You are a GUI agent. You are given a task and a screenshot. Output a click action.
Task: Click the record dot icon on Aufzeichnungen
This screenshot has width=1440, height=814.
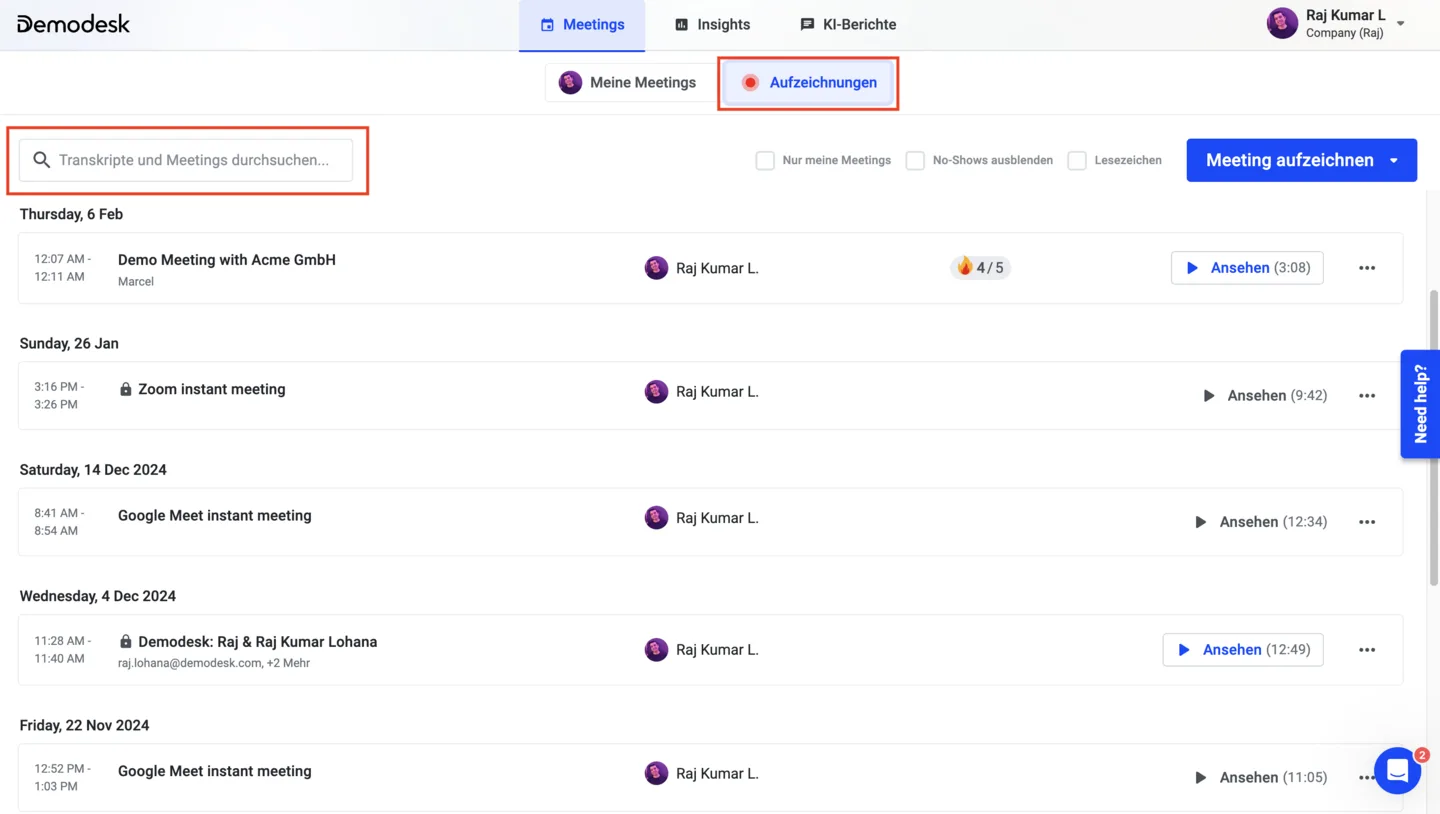coord(750,83)
